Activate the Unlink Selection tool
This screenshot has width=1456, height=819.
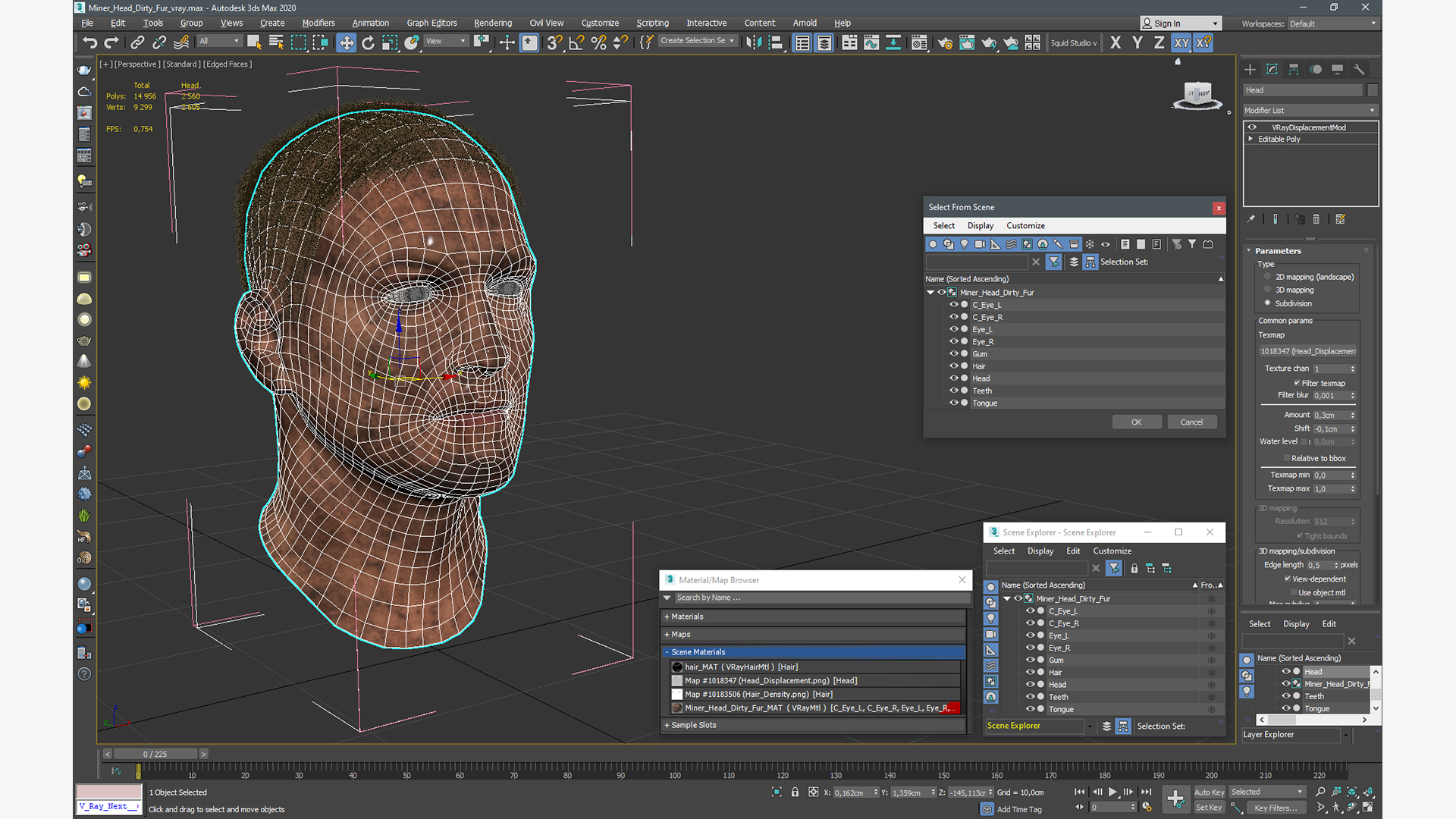[x=159, y=42]
